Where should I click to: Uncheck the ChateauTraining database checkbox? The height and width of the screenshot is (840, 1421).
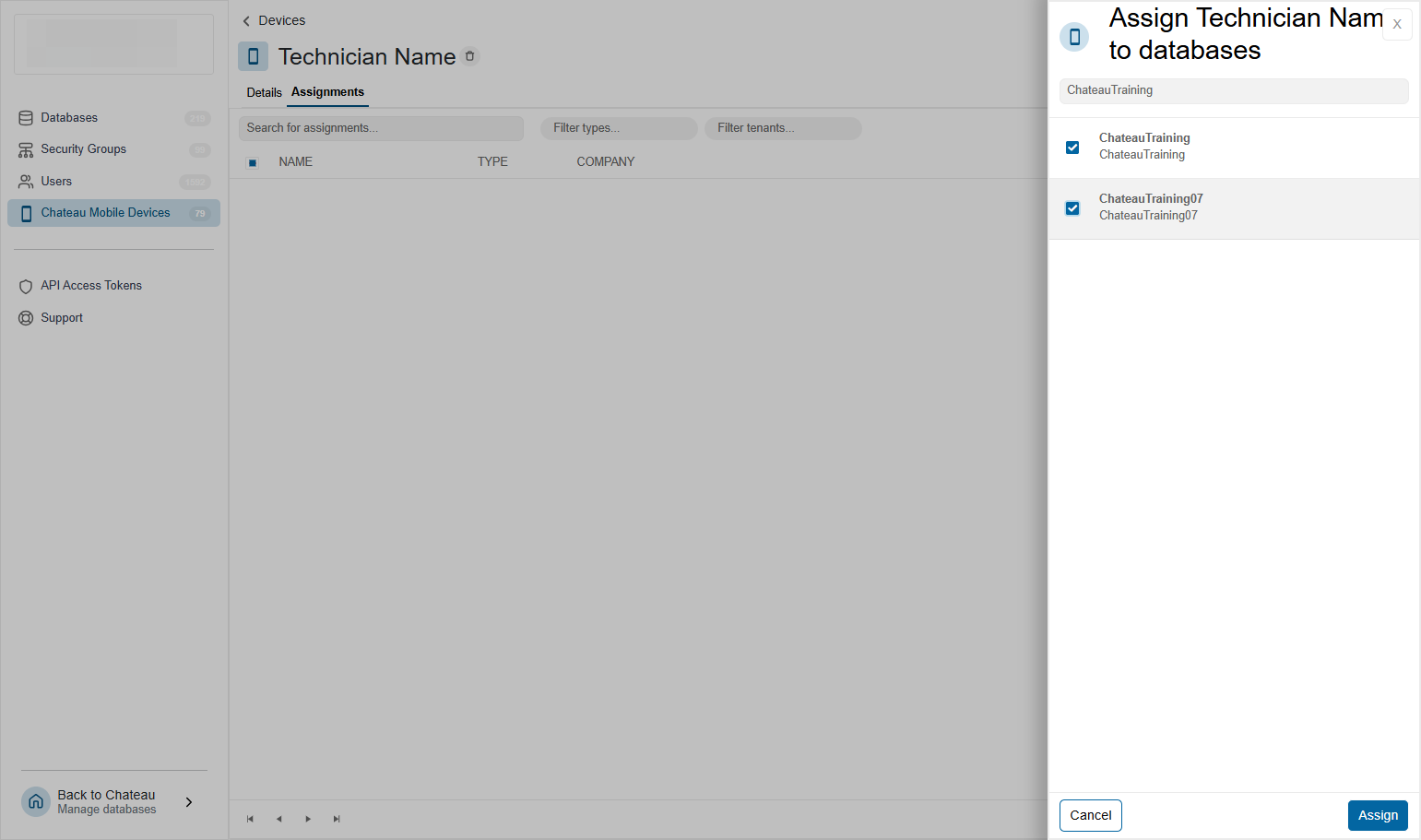coord(1072,148)
